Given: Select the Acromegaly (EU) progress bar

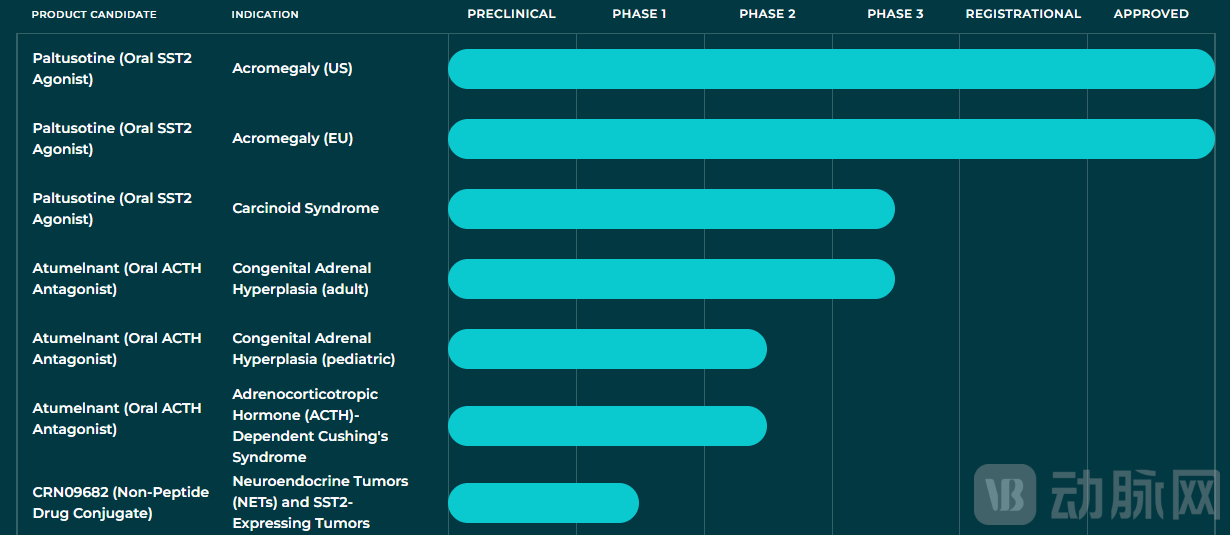Looking at the screenshot, I should pos(831,139).
